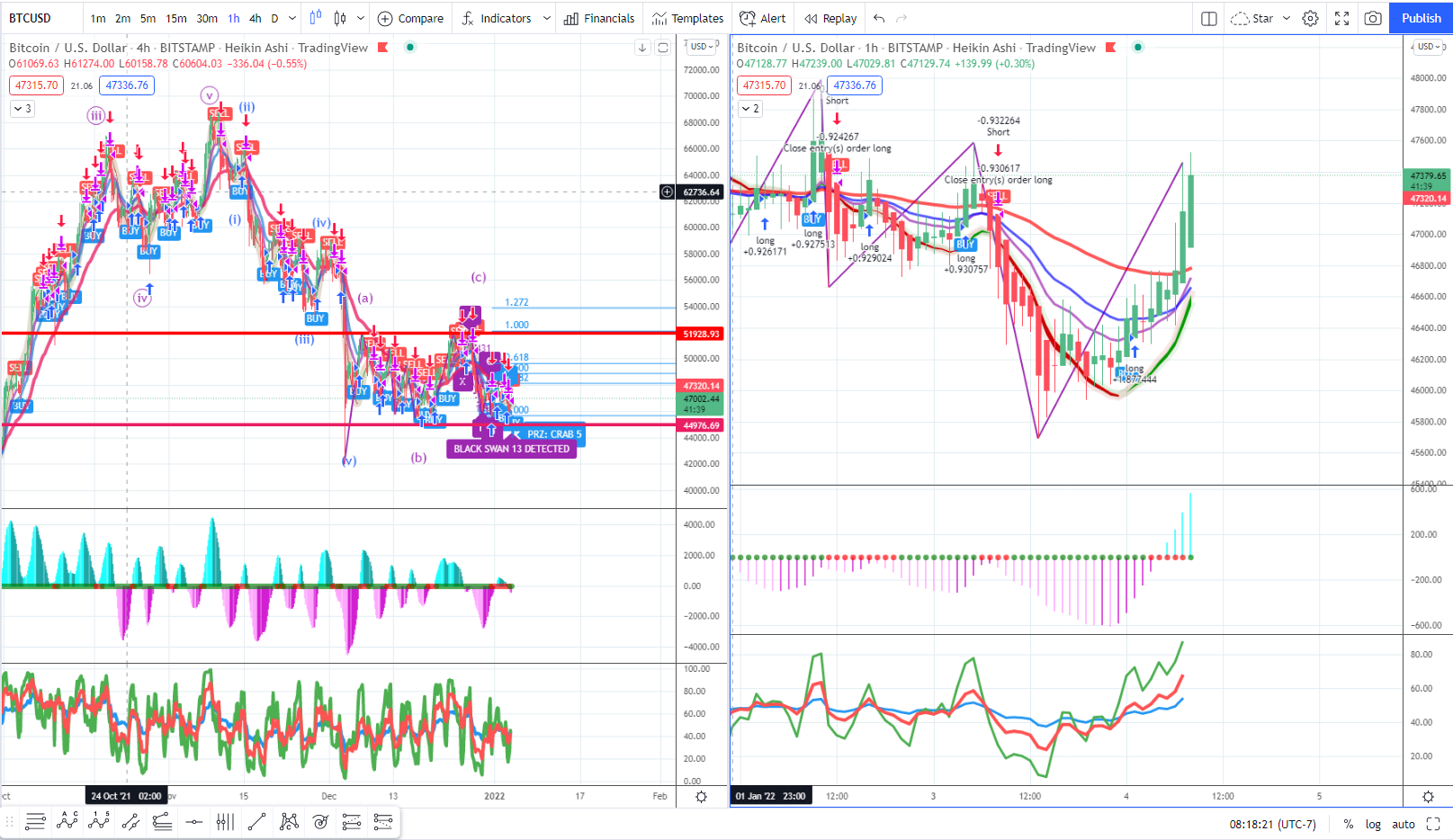The width and height of the screenshot is (1453, 840).
Task: Click the Redo arrow
Action: pos(901,18)
